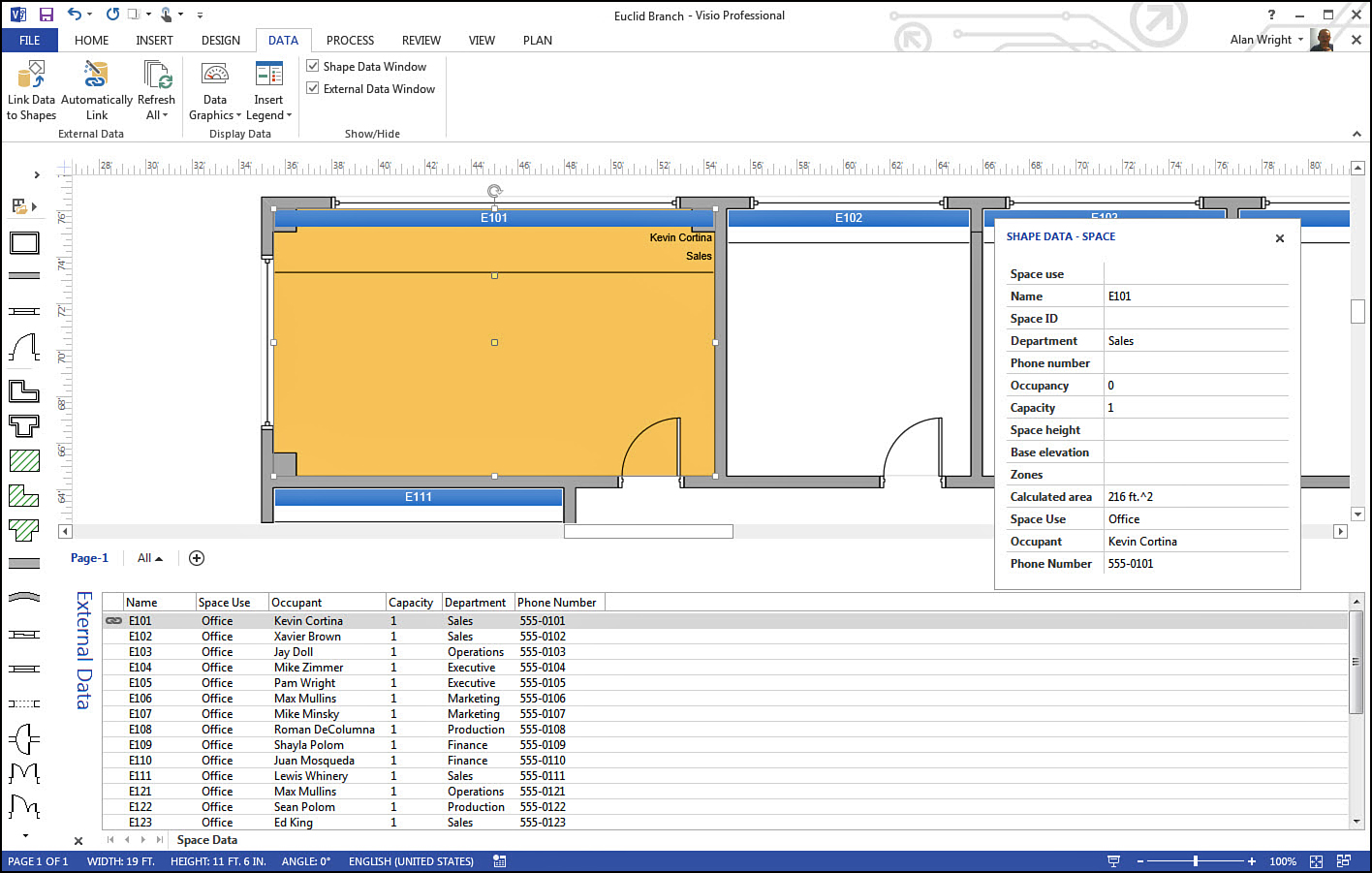
Task: Click the Insert Legend icon
Action: click(268, 74)
